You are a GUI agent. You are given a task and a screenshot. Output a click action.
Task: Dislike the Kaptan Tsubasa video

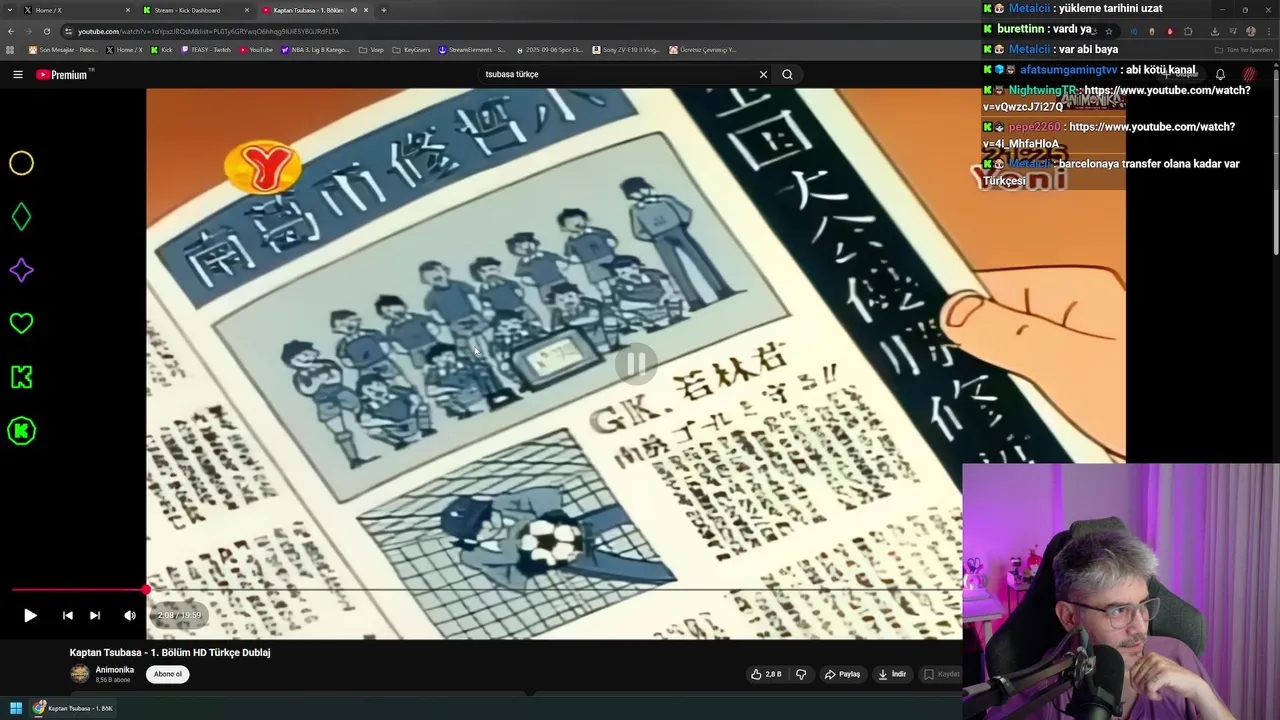(x=801, y=674)
